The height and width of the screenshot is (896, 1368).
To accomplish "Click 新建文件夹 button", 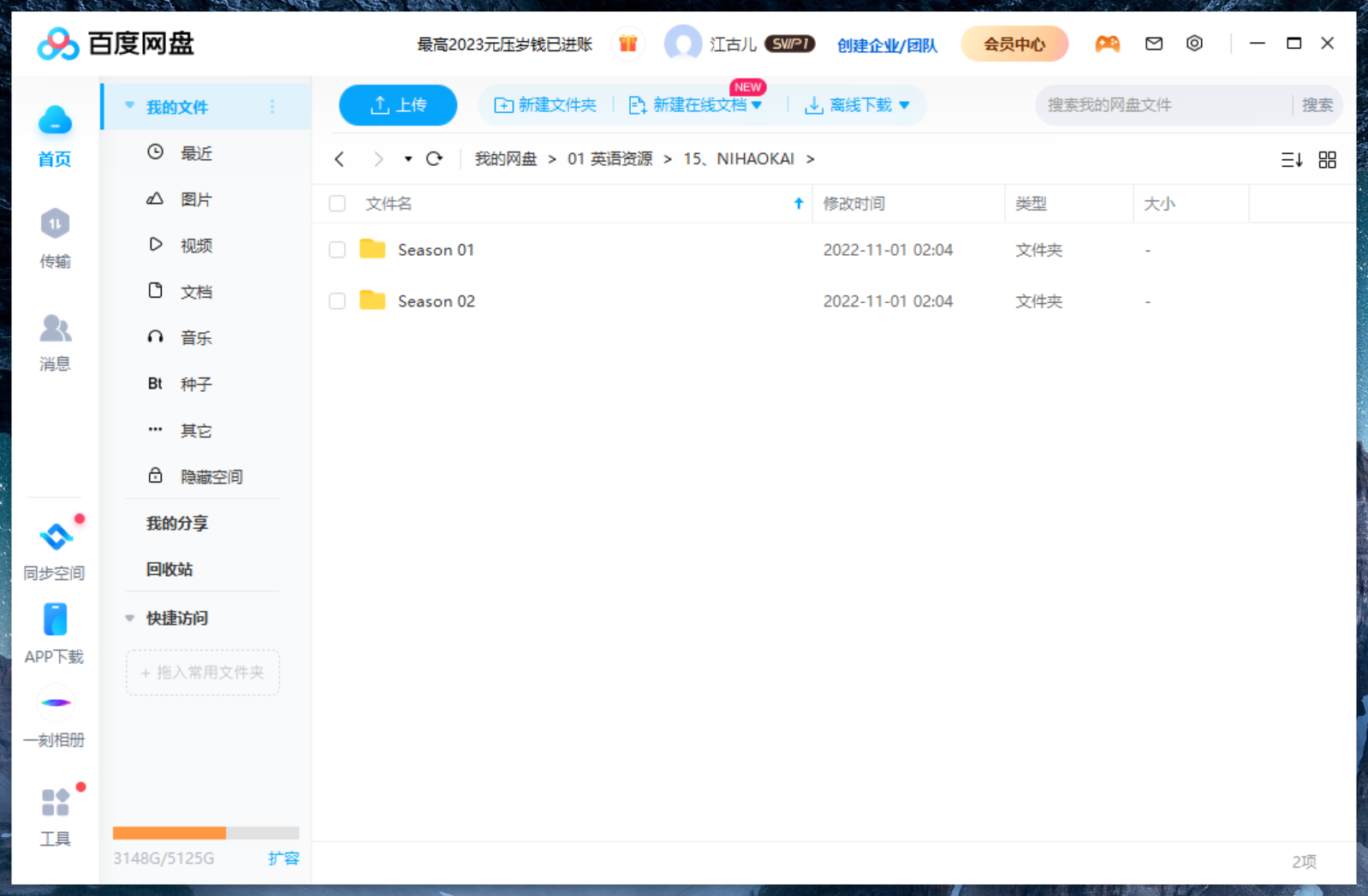I will [x=545, y=104].
